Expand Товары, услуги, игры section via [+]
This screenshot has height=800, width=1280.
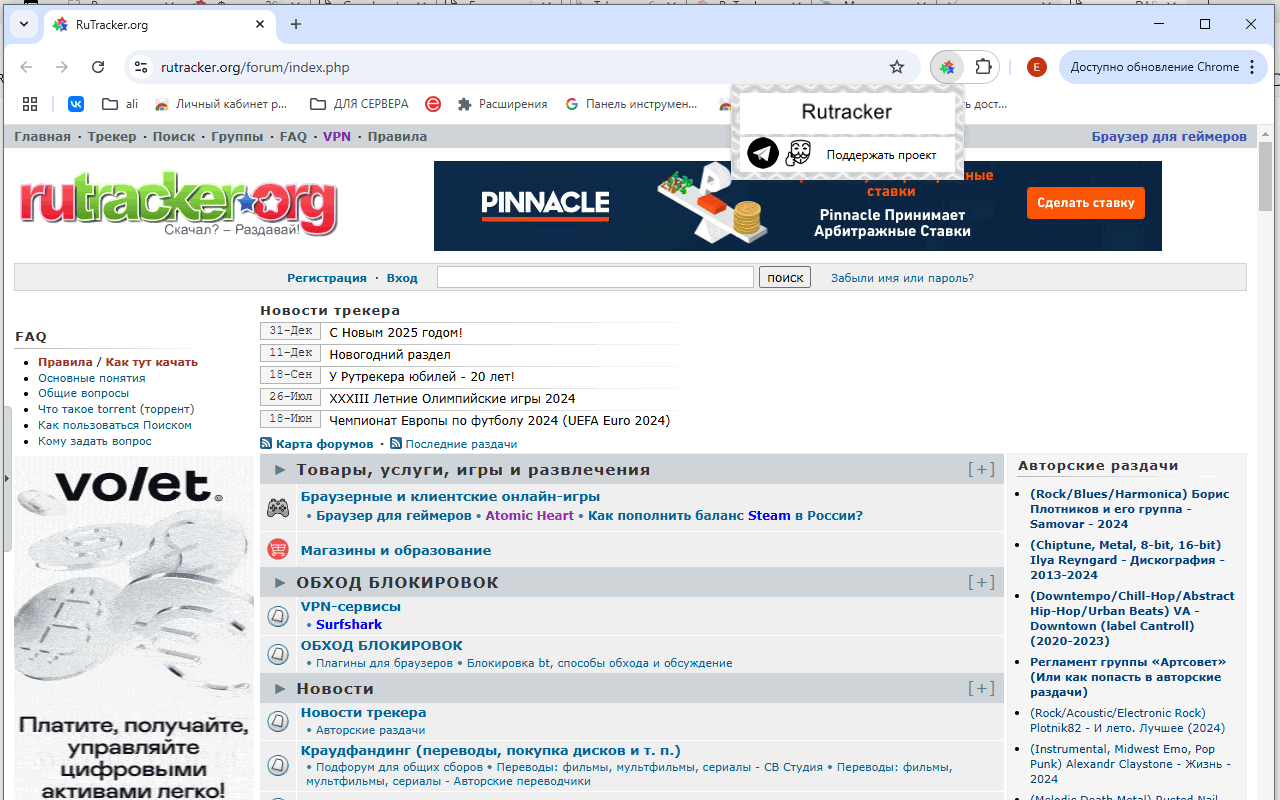coord(980,468)
